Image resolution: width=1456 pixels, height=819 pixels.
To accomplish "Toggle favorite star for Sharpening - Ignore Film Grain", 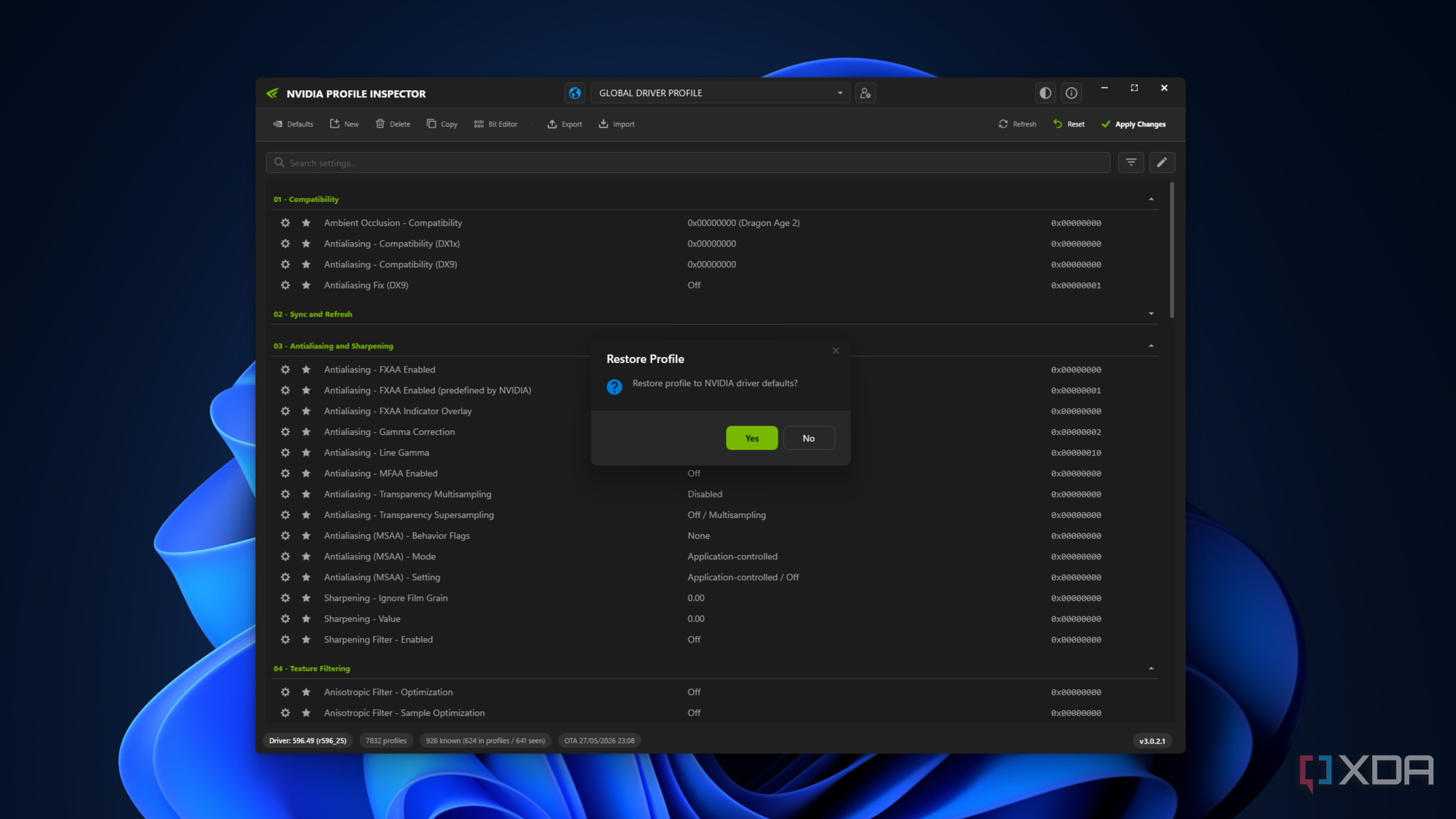I will (306, 598).
